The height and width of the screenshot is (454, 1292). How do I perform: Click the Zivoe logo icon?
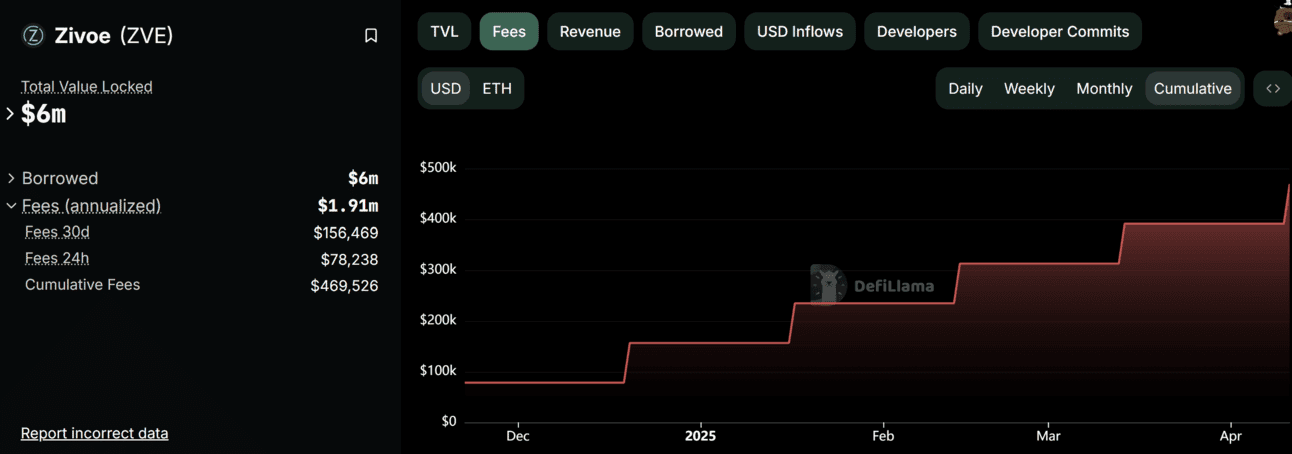click(x=33, y=36)
